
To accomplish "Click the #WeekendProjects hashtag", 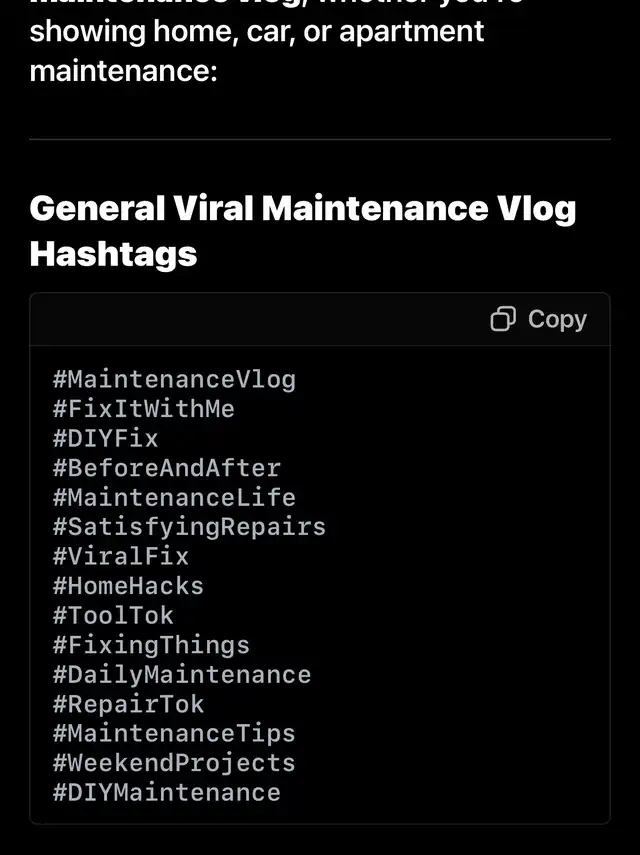I will point(174,763).
